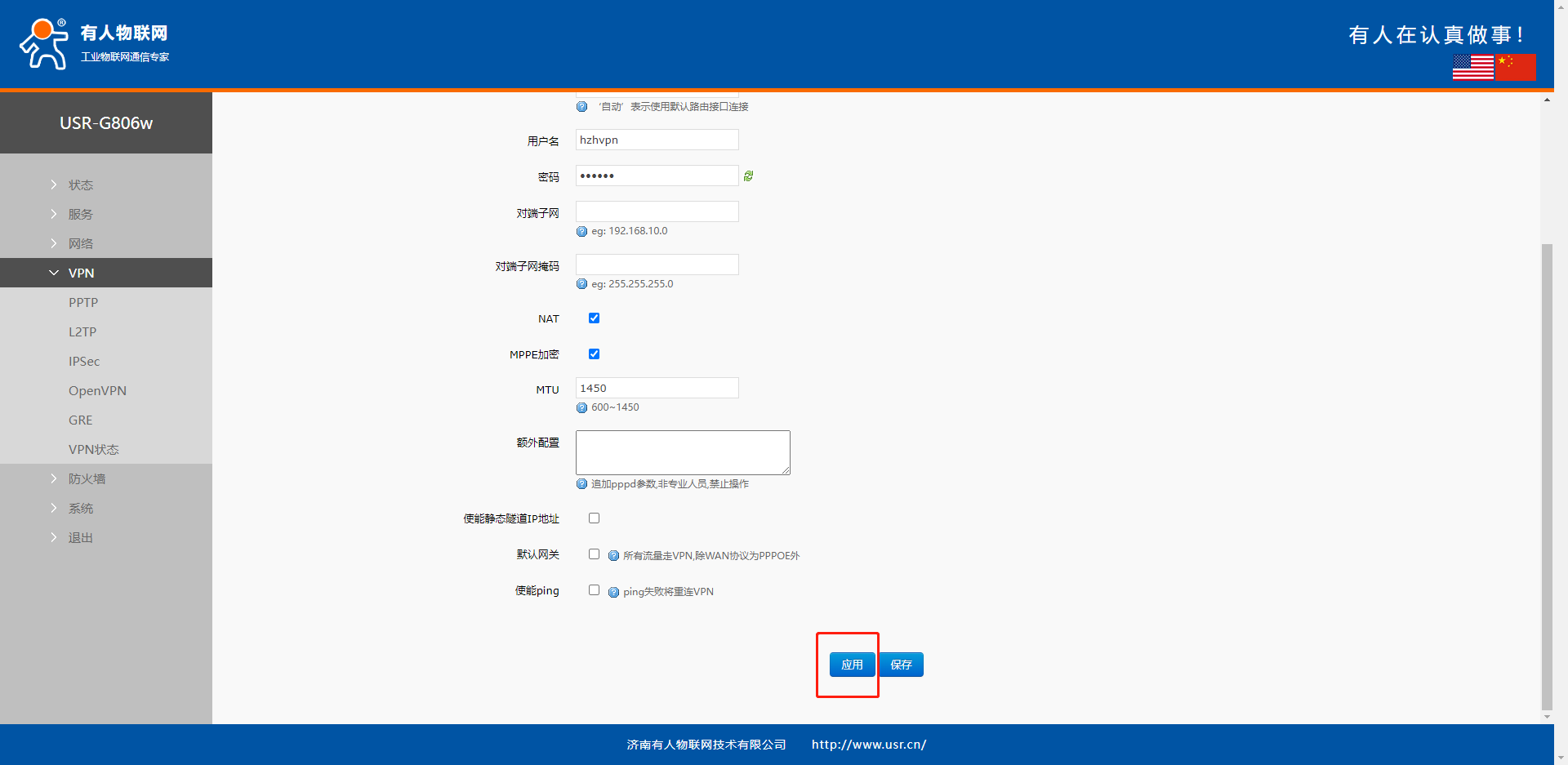Collapse the VPN sidebar section
The image size is (1568, 765).
click(x=81, y=274)
